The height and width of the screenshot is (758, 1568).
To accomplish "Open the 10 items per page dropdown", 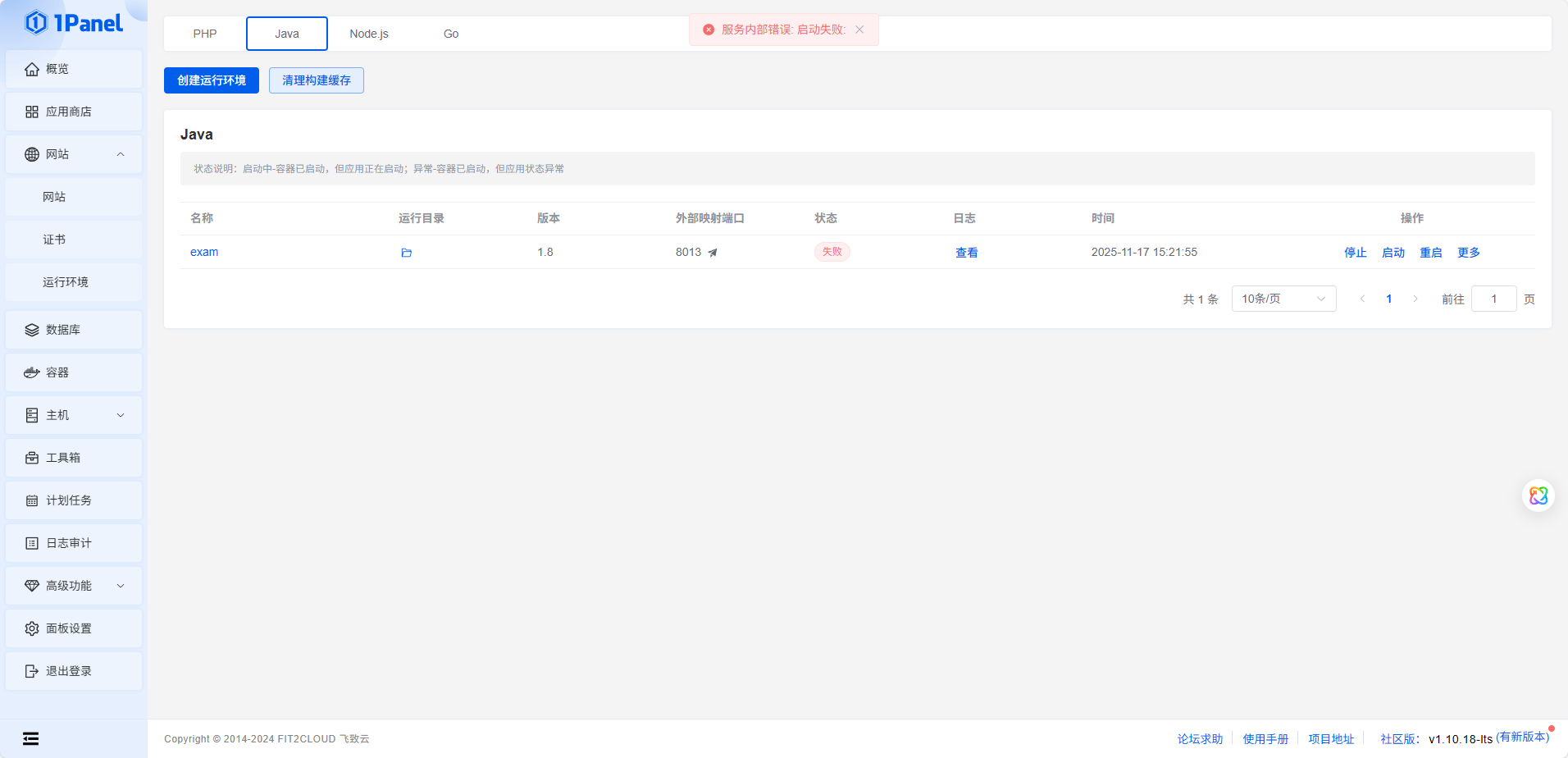I will 1283,299.
